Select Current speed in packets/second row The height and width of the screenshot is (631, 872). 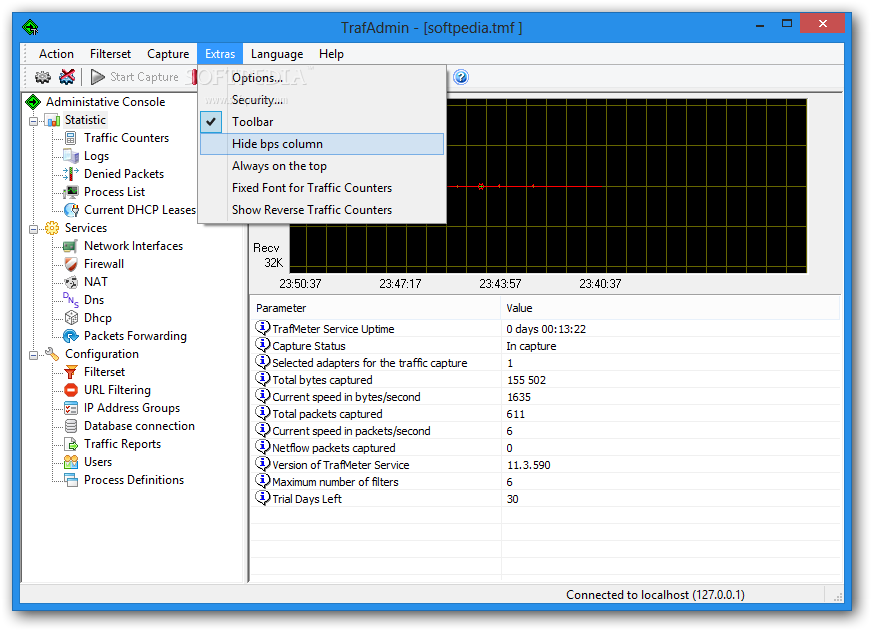(x=545, y=431)
